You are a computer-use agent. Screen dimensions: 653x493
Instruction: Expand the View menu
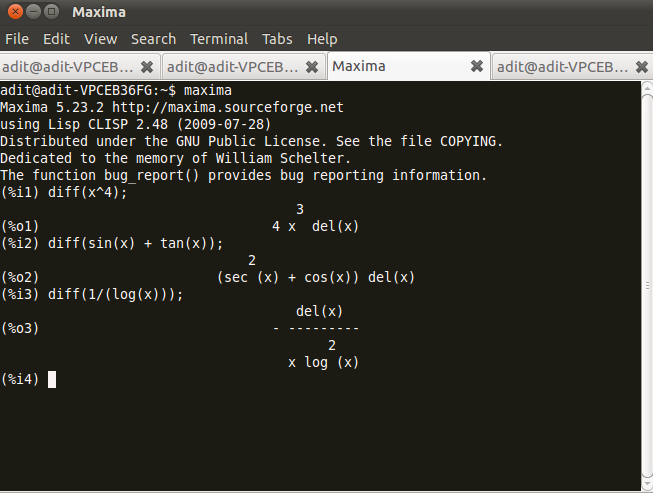pyautogui.click(x=100, y=39)
